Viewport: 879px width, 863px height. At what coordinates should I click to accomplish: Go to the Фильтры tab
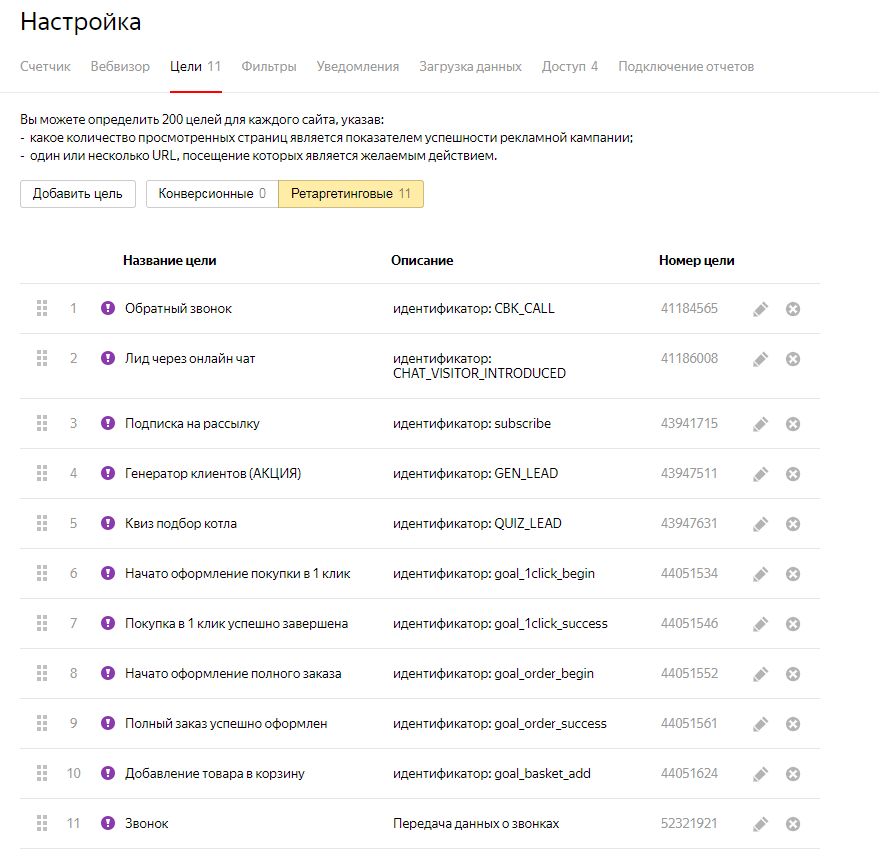pos(268,67)
